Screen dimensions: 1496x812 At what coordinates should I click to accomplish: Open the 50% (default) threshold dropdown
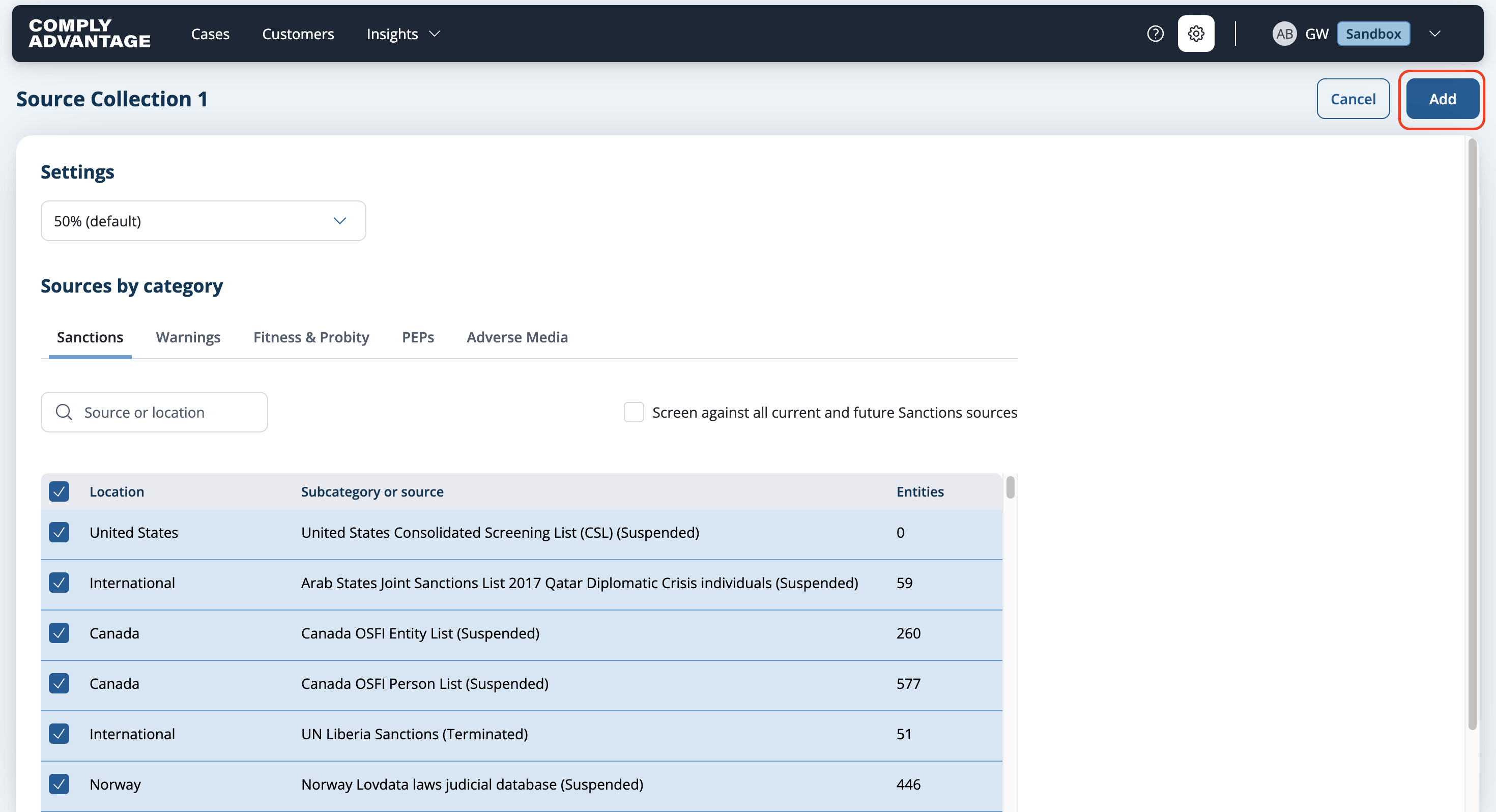pyautogui.click(x=203, y=221)
